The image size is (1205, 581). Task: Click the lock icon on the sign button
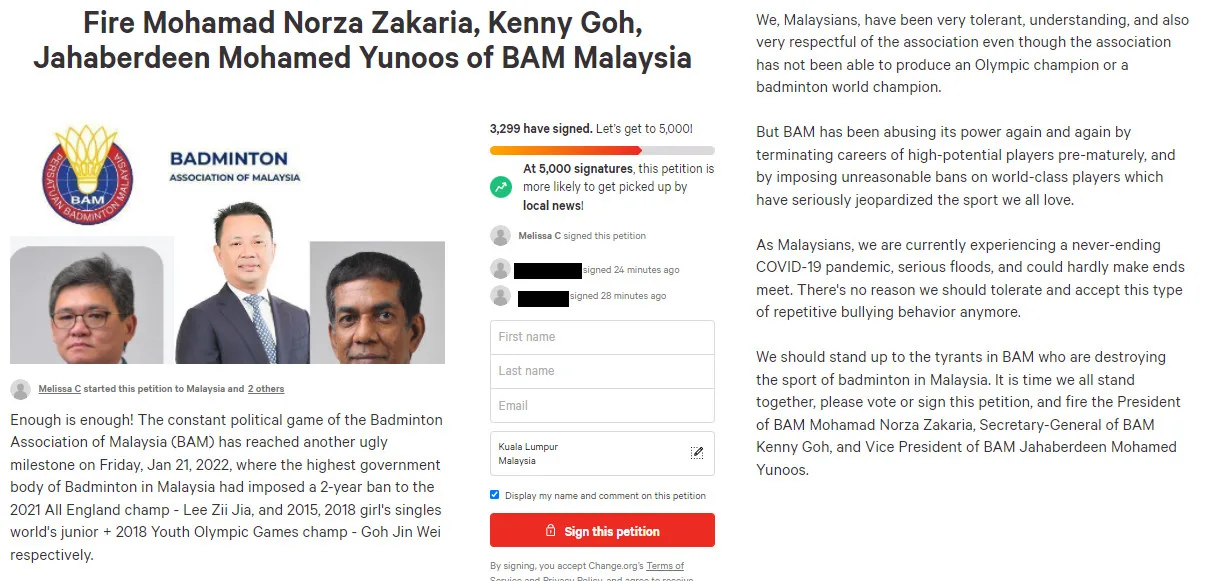tap(551, 531)
